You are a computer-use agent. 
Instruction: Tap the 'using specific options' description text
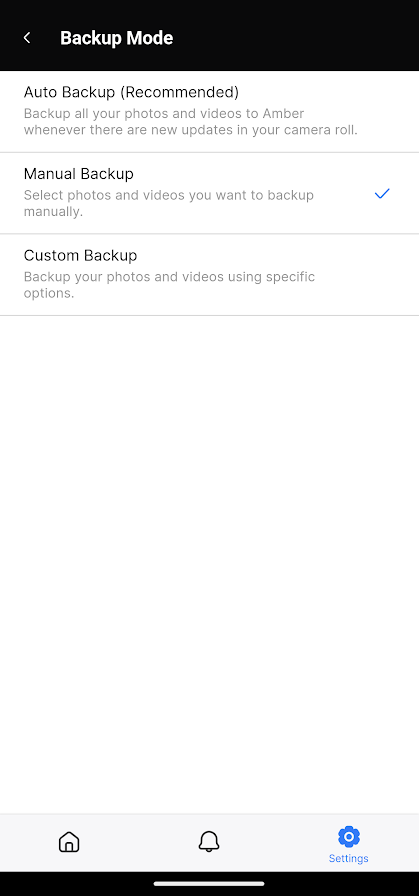[169, 285]
